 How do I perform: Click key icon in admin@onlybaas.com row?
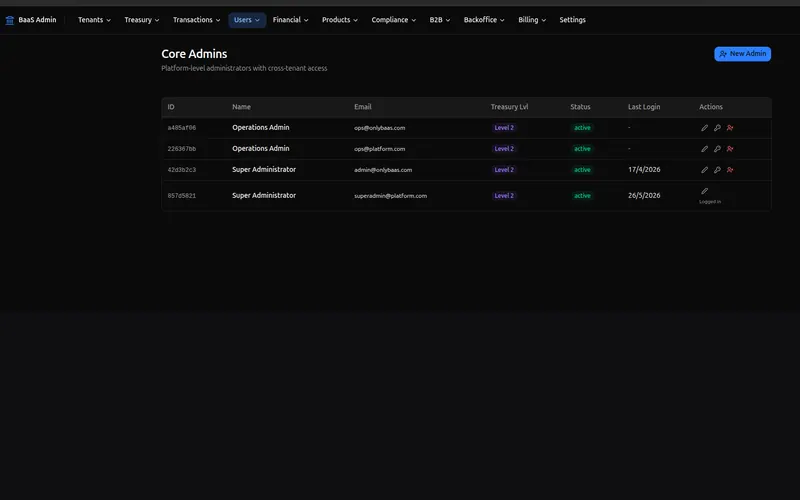(717, 170)
